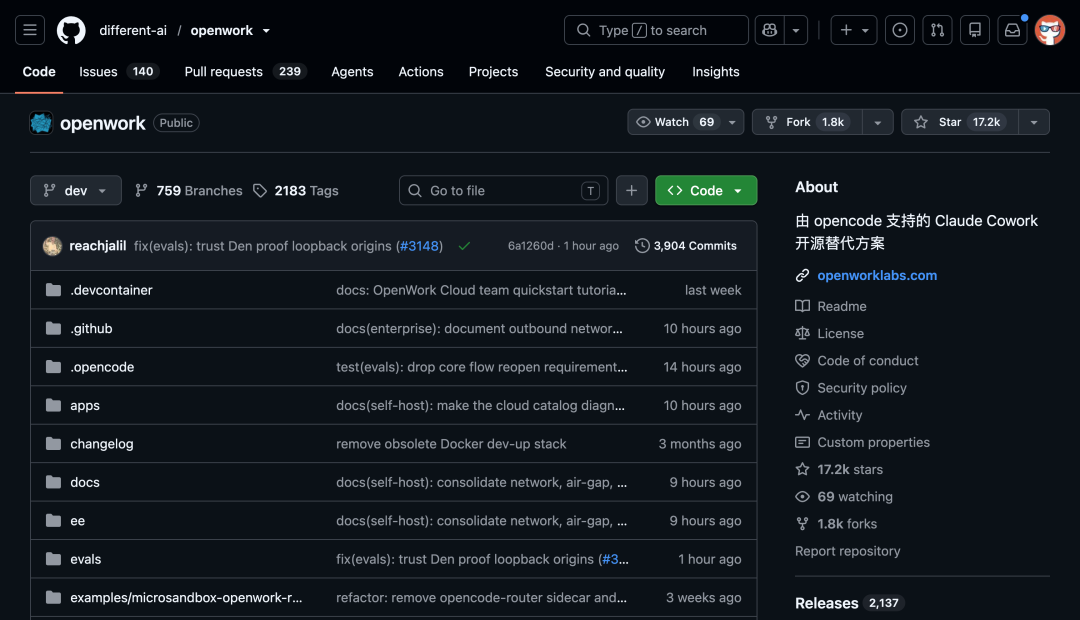Switch to the Projects tab
Image resolution: width=1080 pixels, height=620 pixels.
[493, 72]
